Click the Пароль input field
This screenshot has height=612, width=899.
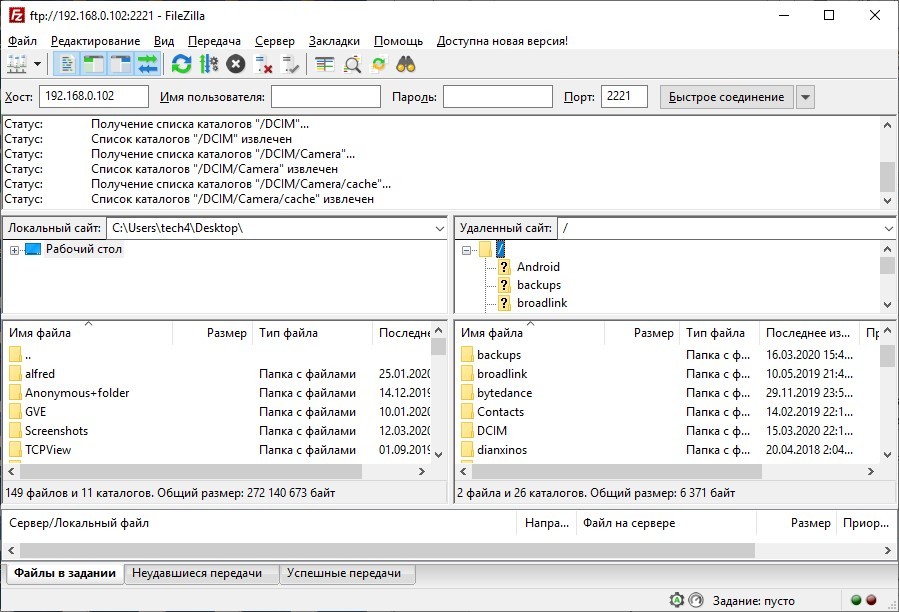click(x=498, y=96)
